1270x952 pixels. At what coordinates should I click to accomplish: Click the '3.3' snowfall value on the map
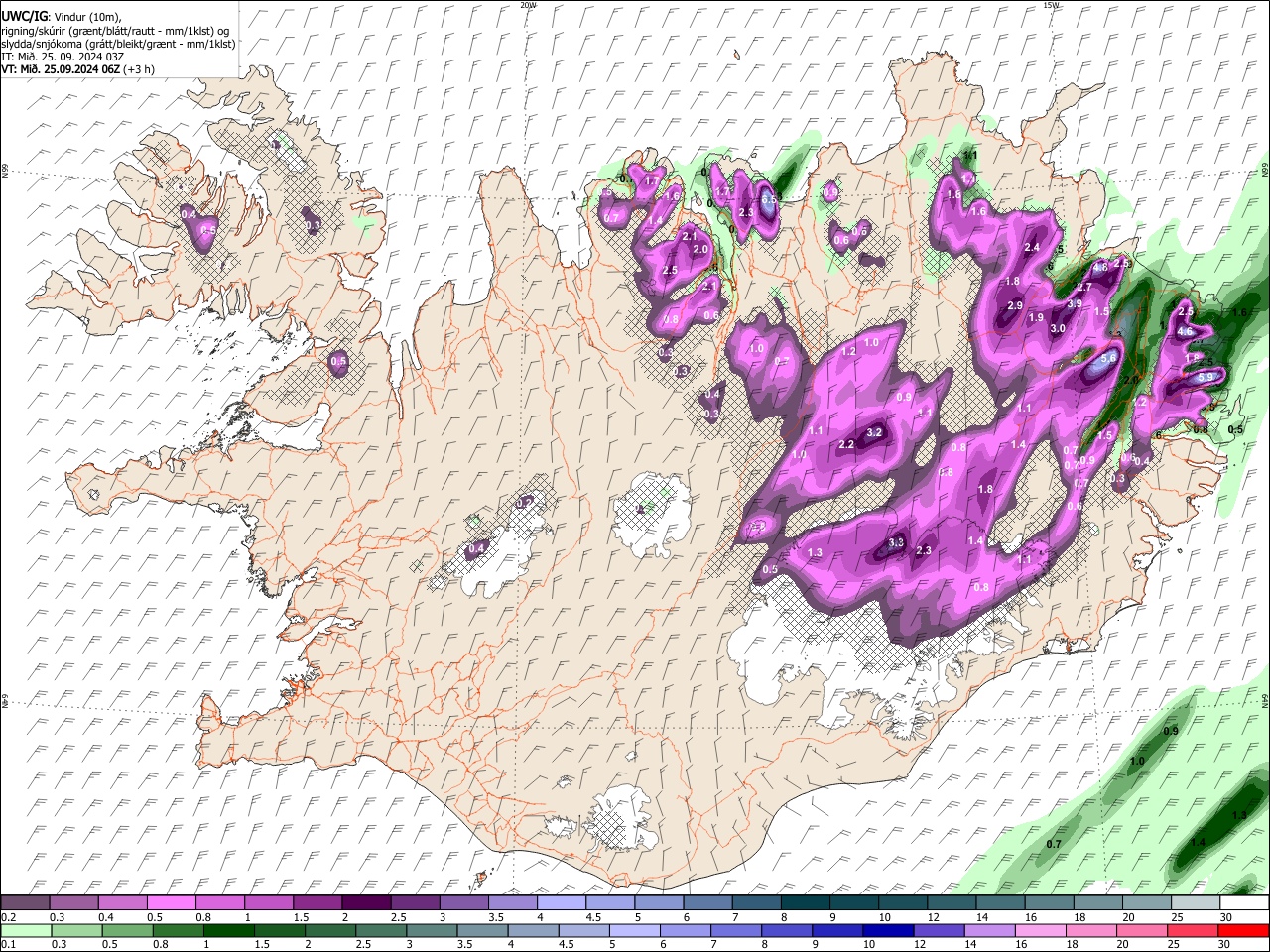click(896, 542)
